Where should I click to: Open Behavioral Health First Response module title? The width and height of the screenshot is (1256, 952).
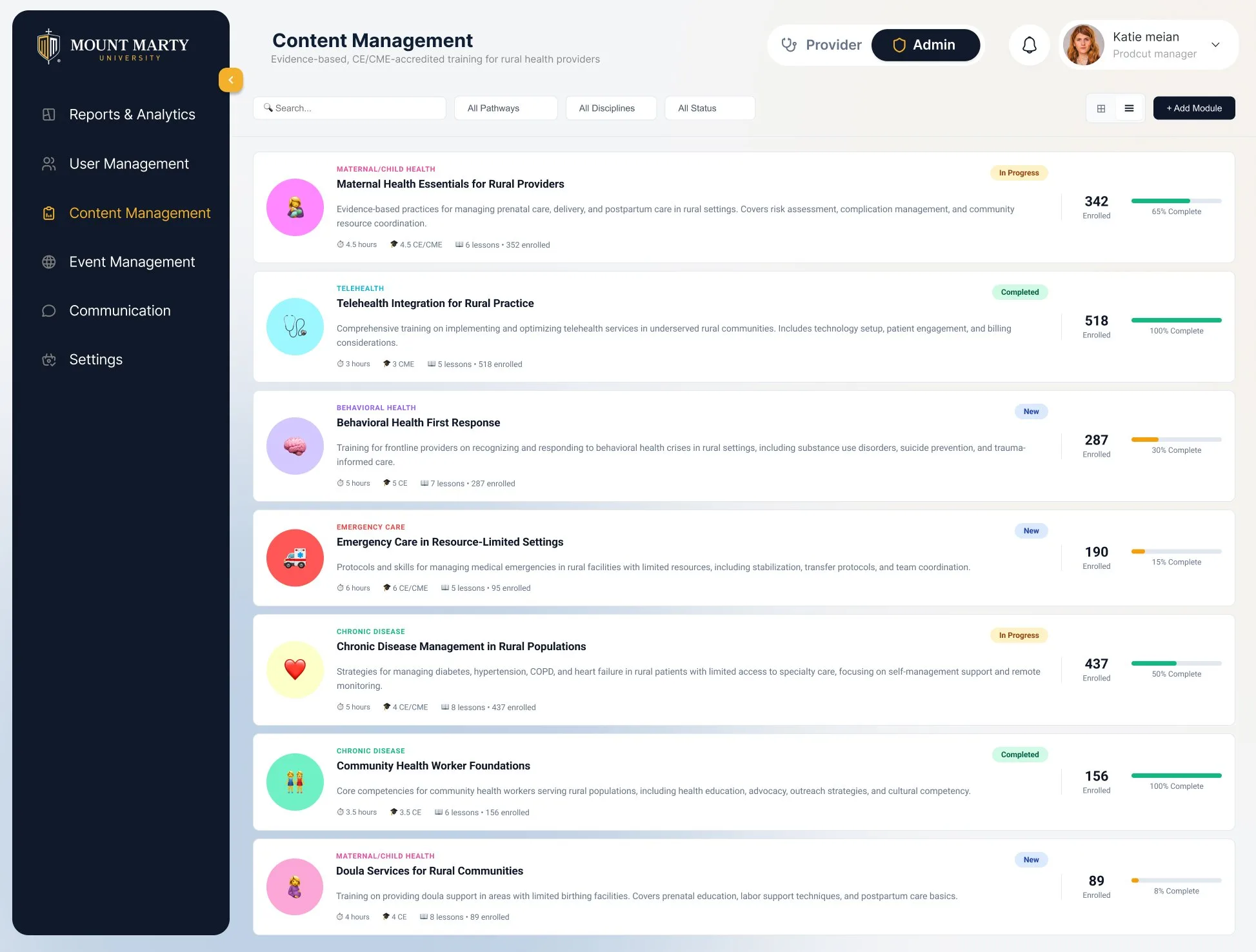(418, 422)
